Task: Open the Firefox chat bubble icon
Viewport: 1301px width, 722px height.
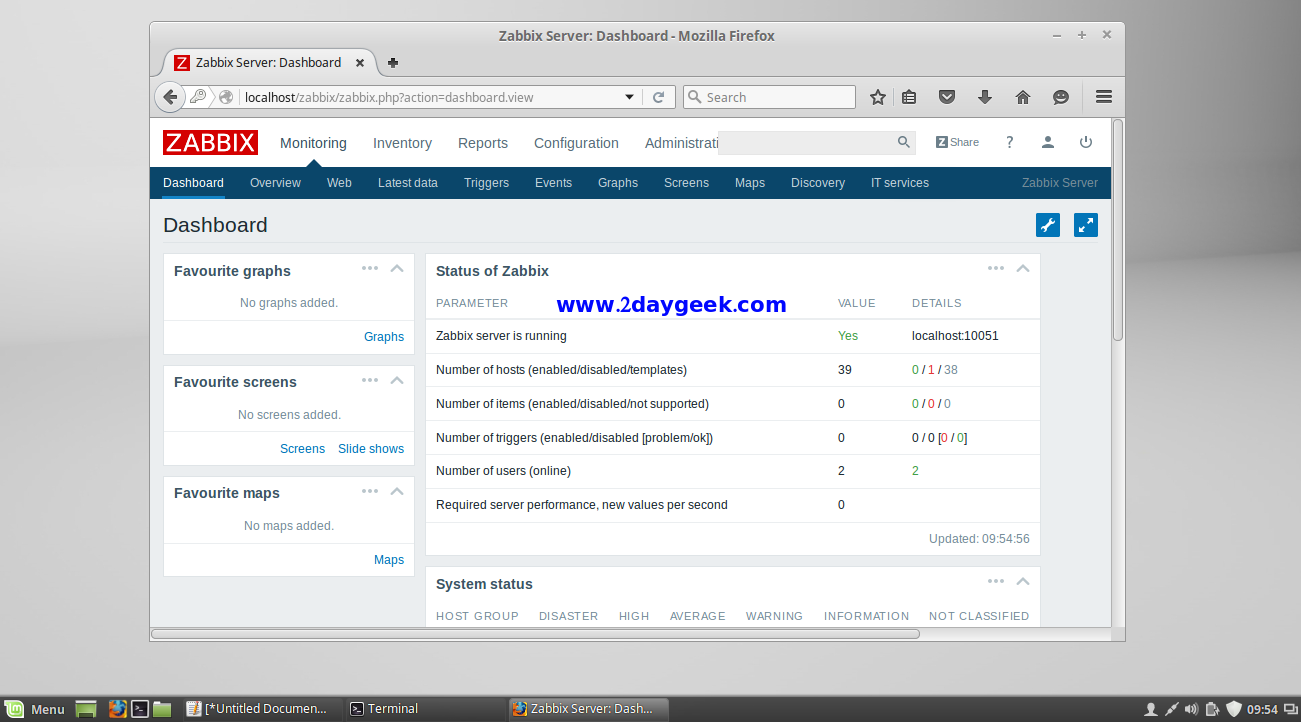Action: tap(1061, 97)
